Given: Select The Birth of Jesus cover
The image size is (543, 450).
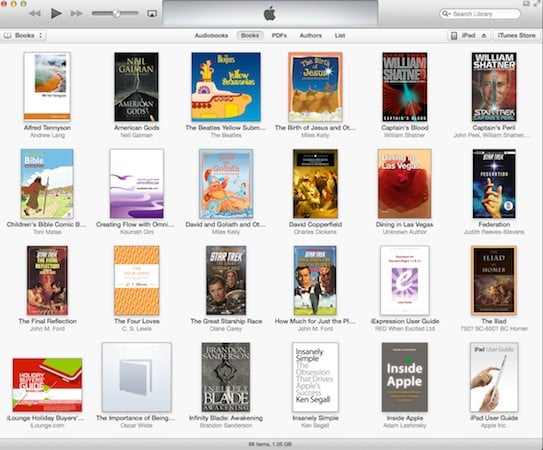Looking at the screenshot, I should [315, 87].
